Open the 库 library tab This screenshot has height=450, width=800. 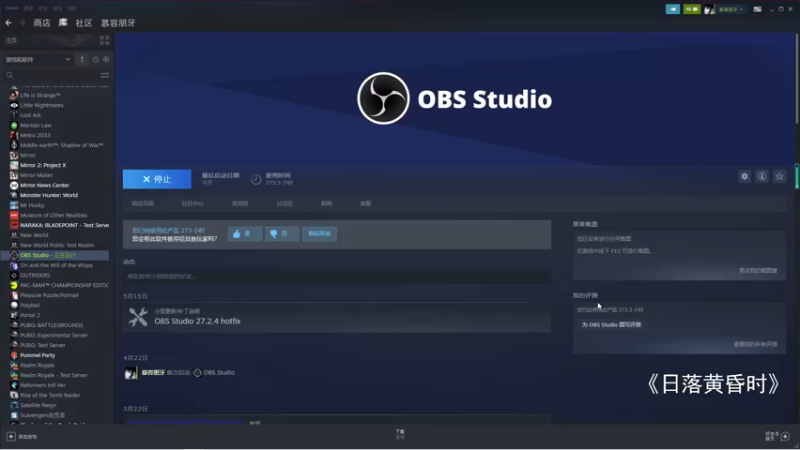63,22
